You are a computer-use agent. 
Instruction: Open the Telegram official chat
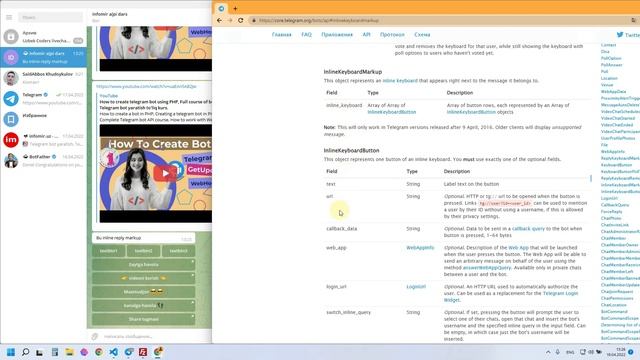[x=43, y=99]
